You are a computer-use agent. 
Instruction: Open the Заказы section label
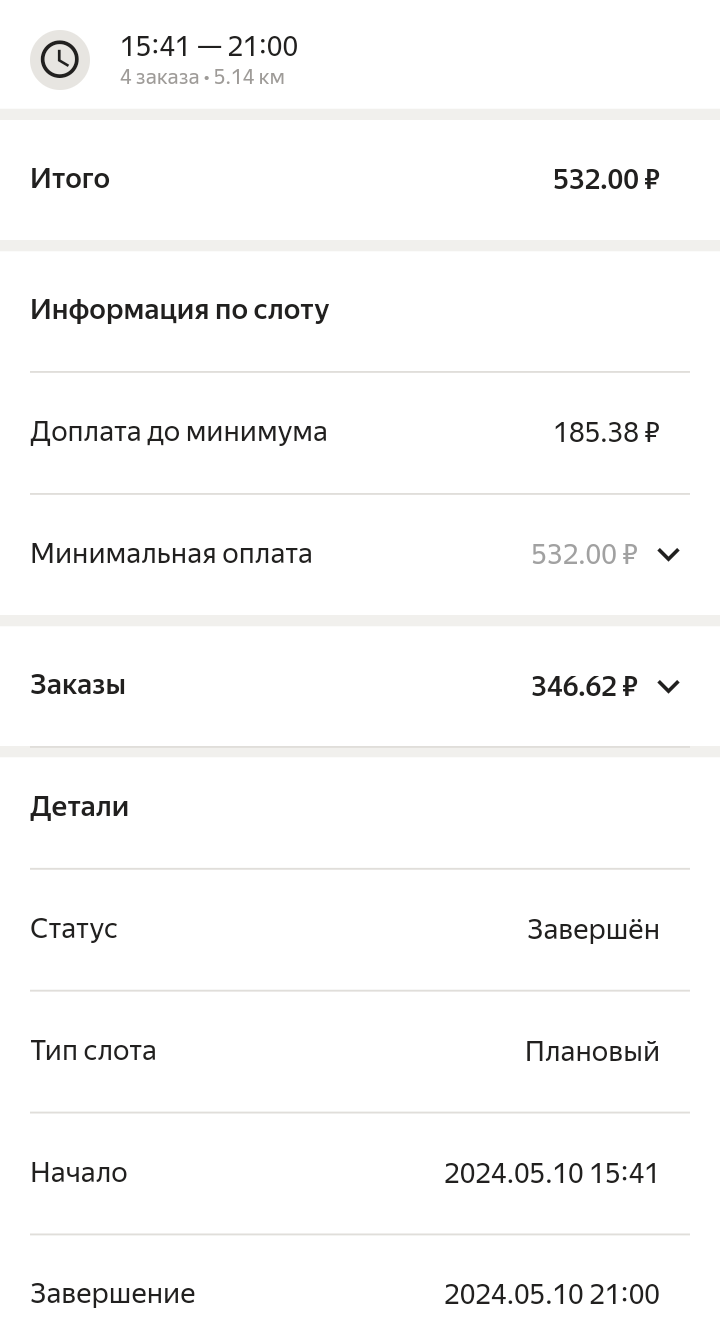click(78, 685)
